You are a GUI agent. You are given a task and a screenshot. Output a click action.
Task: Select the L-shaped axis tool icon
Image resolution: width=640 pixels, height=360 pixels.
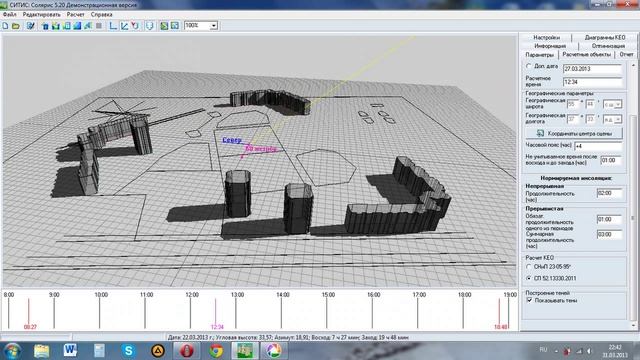(113, 26)
